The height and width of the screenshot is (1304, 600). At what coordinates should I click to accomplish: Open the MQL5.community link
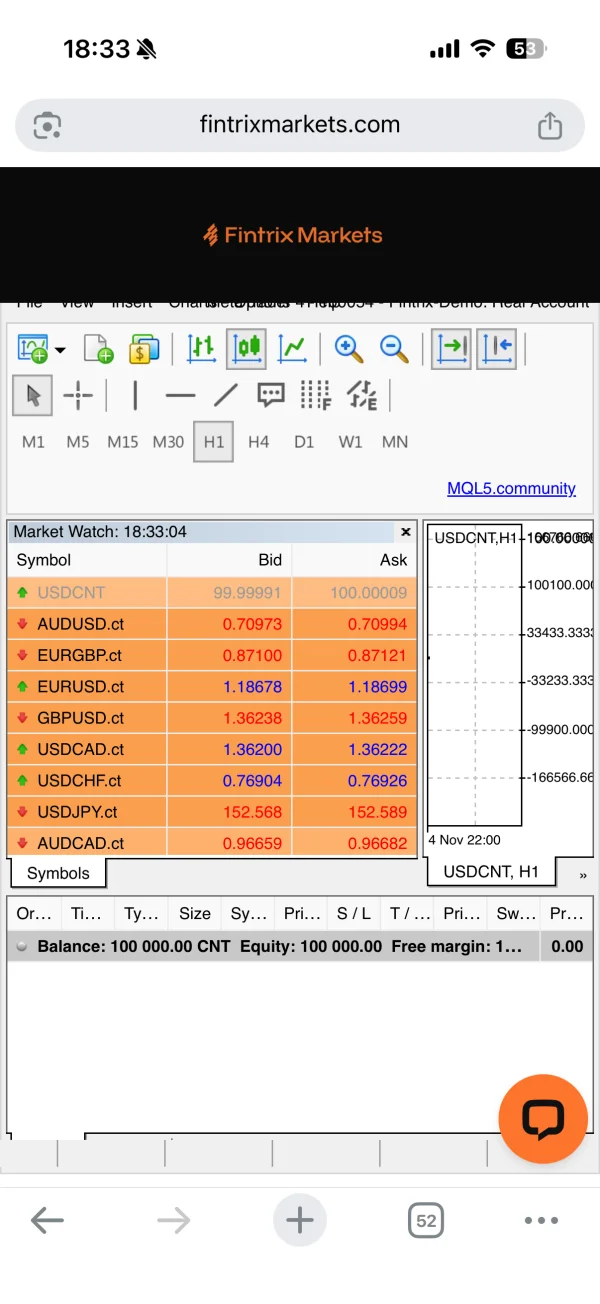click(x=511, y=489)
